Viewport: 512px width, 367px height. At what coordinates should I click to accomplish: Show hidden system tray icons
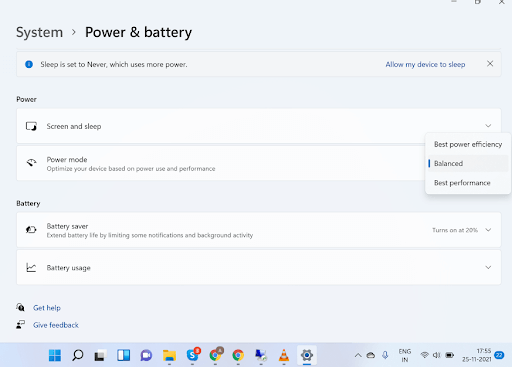point(358,355)
